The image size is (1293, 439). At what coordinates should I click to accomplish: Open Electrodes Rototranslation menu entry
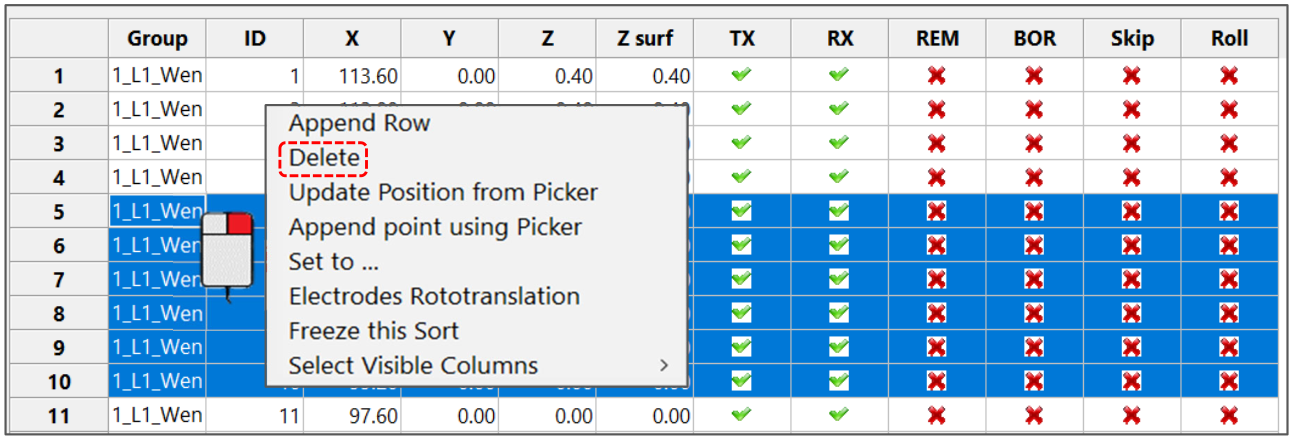pyautogui.click(x=434, y=297)
